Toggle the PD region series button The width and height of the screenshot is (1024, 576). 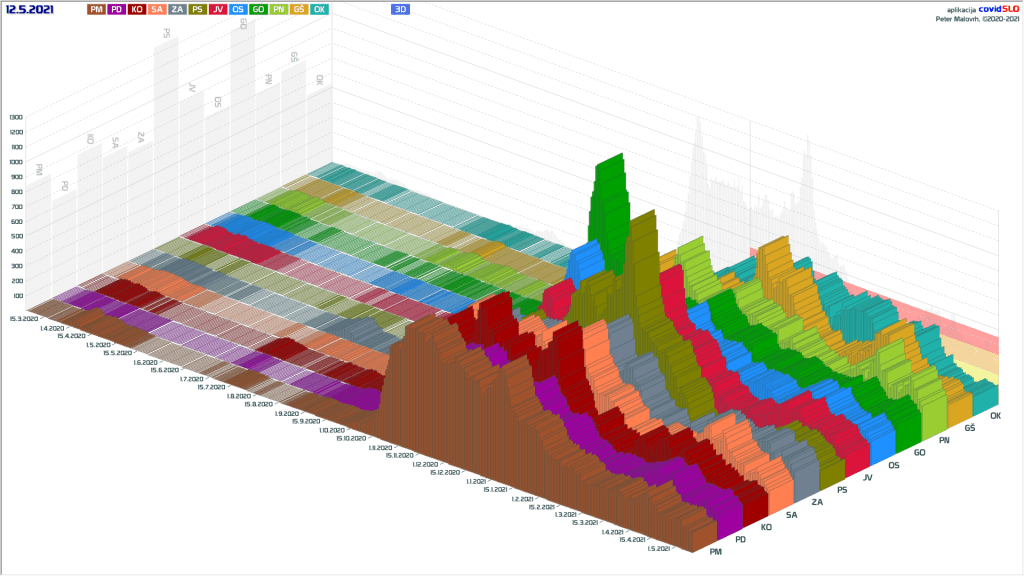[116, 9]
